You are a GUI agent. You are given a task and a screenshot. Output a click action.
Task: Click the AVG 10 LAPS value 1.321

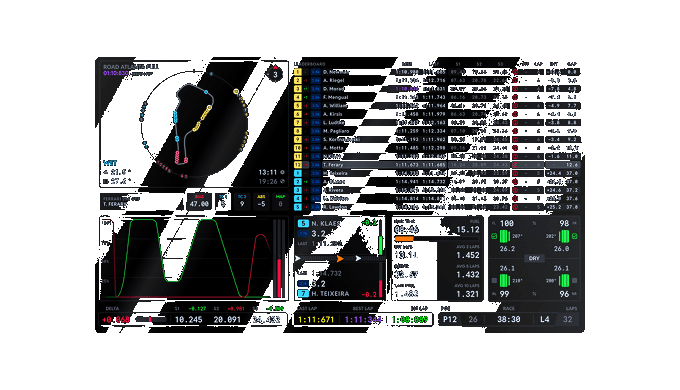pyautogui.click(x=468, y=294)
